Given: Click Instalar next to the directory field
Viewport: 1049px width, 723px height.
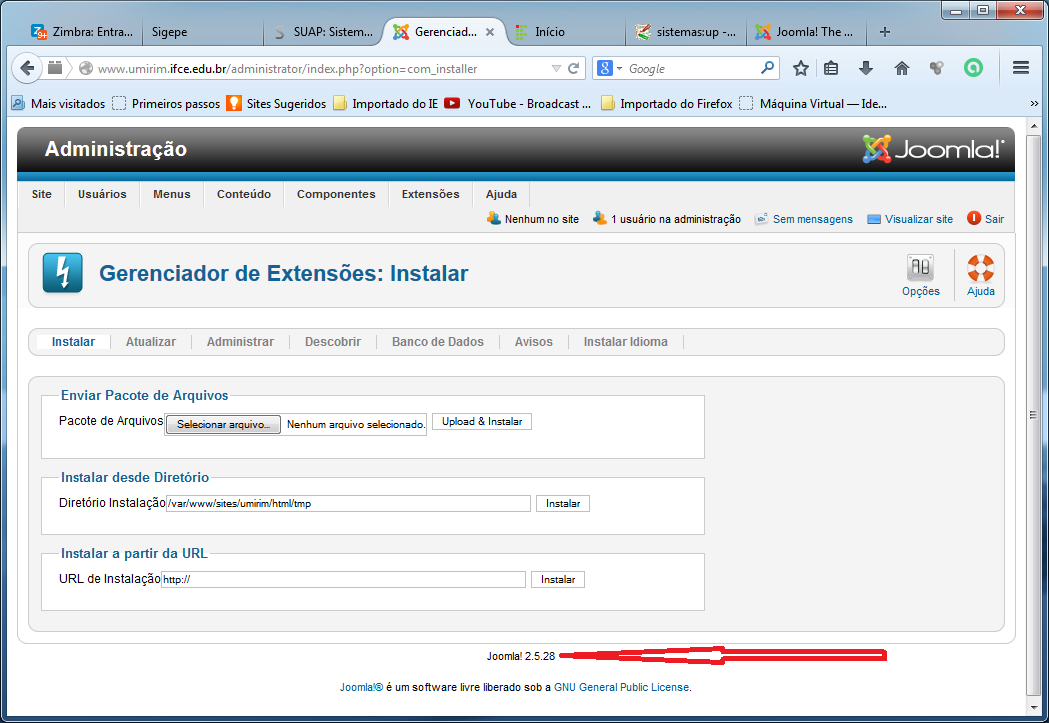Looking at the screenshot, I should pos(563,504).
